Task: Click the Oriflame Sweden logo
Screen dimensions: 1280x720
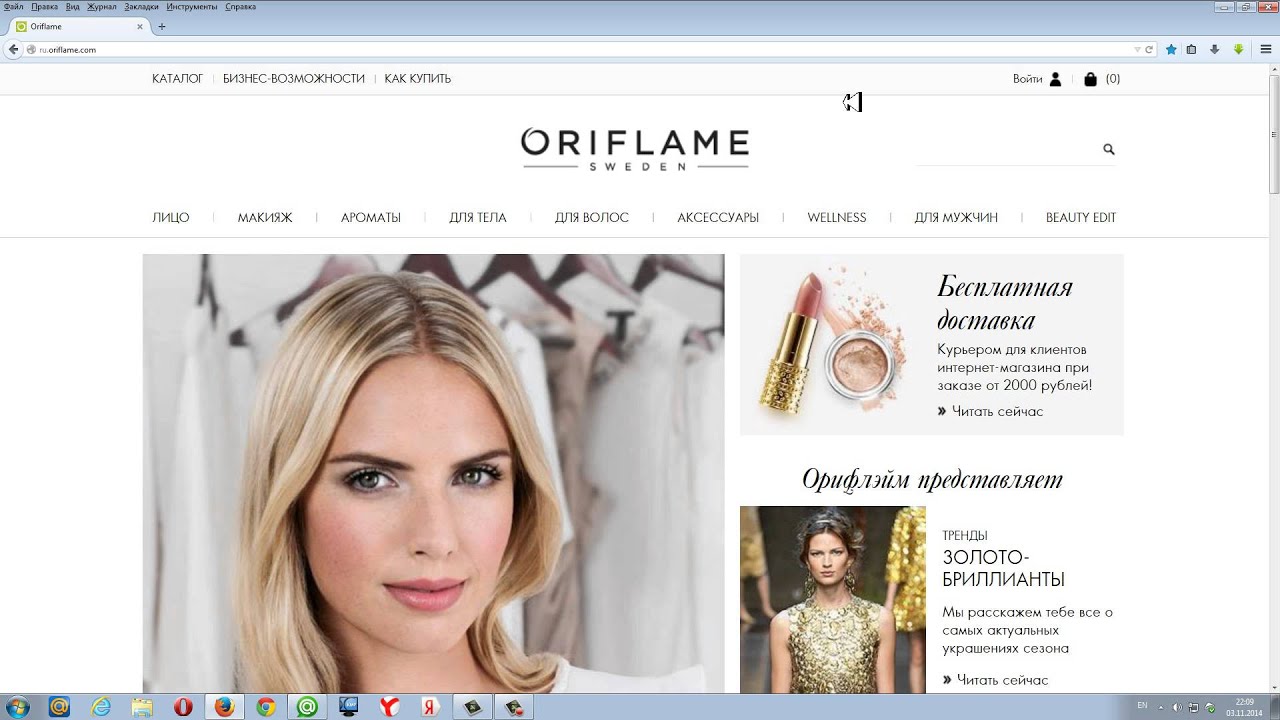Action: (x=635, y=149)
